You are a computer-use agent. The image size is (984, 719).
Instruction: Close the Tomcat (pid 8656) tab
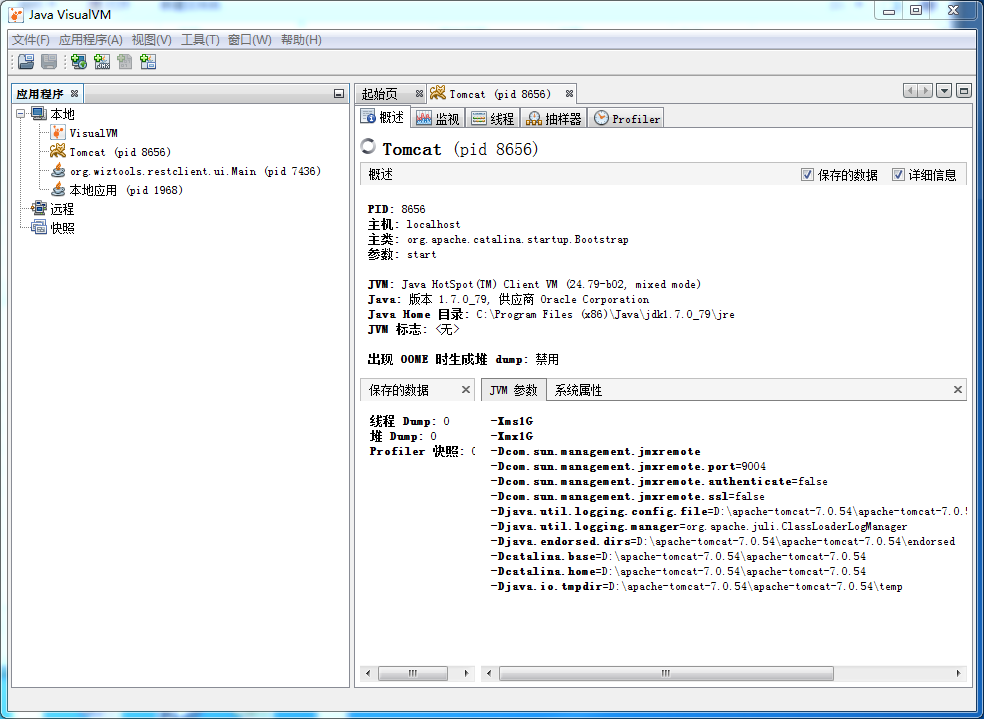click(569, 93)
